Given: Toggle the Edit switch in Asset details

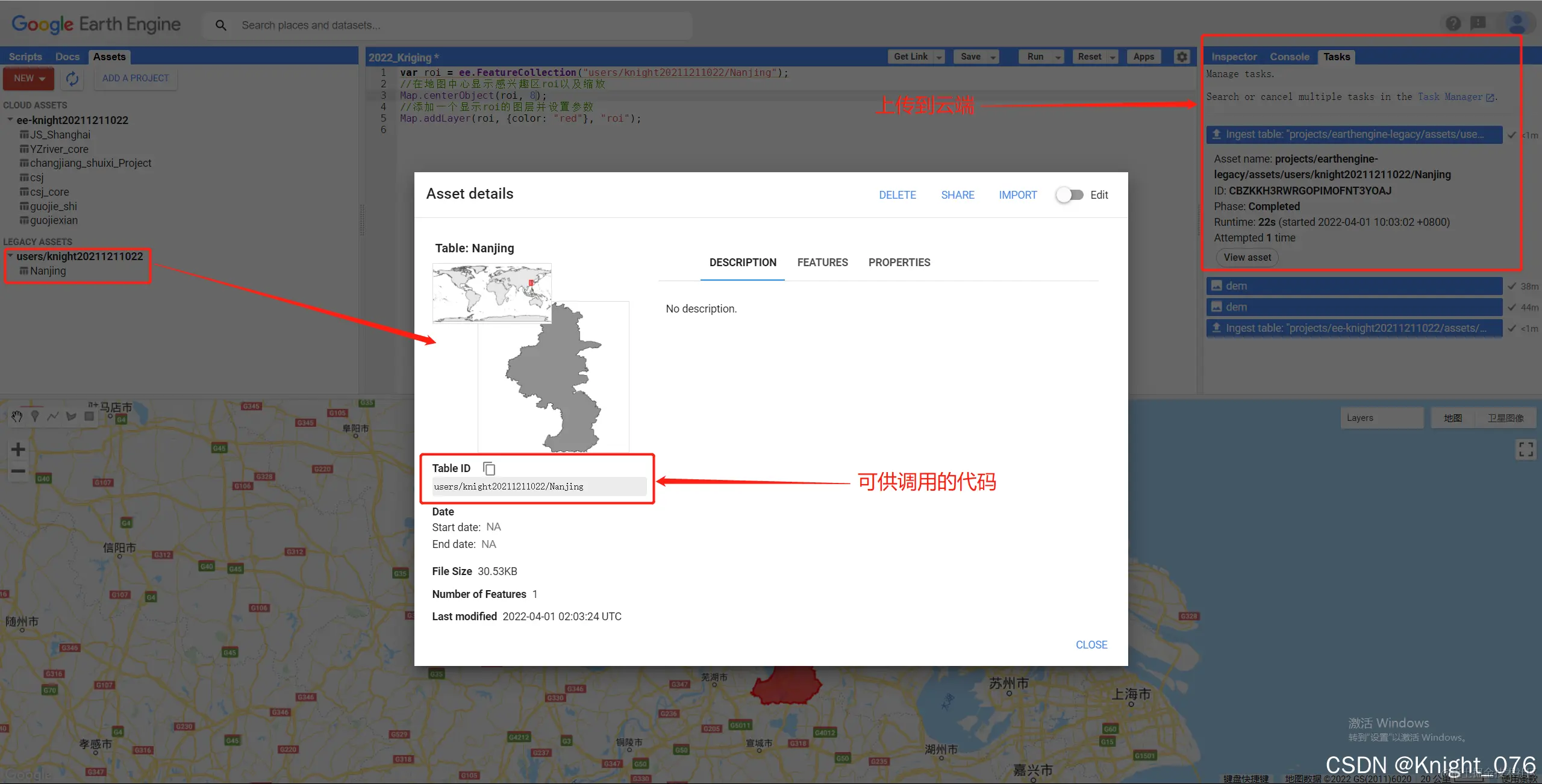Looking at the screenshot, I should coord(1070,195).
